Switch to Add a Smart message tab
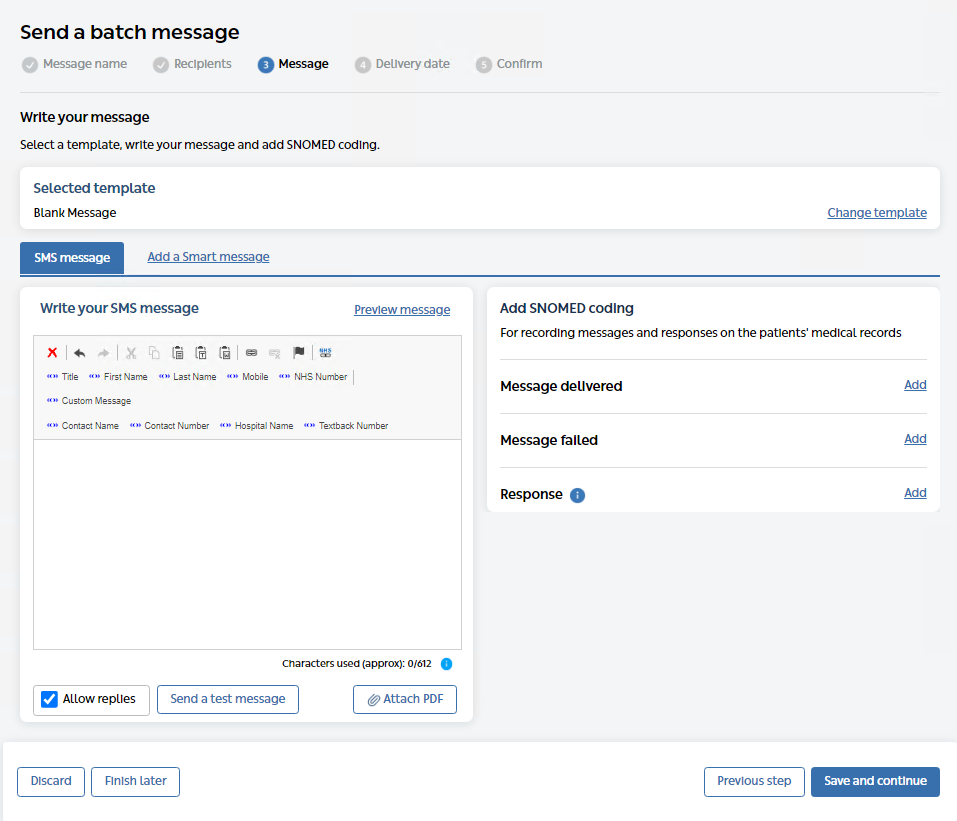Viewport: 957px width, 821px height. coord(208,257)
